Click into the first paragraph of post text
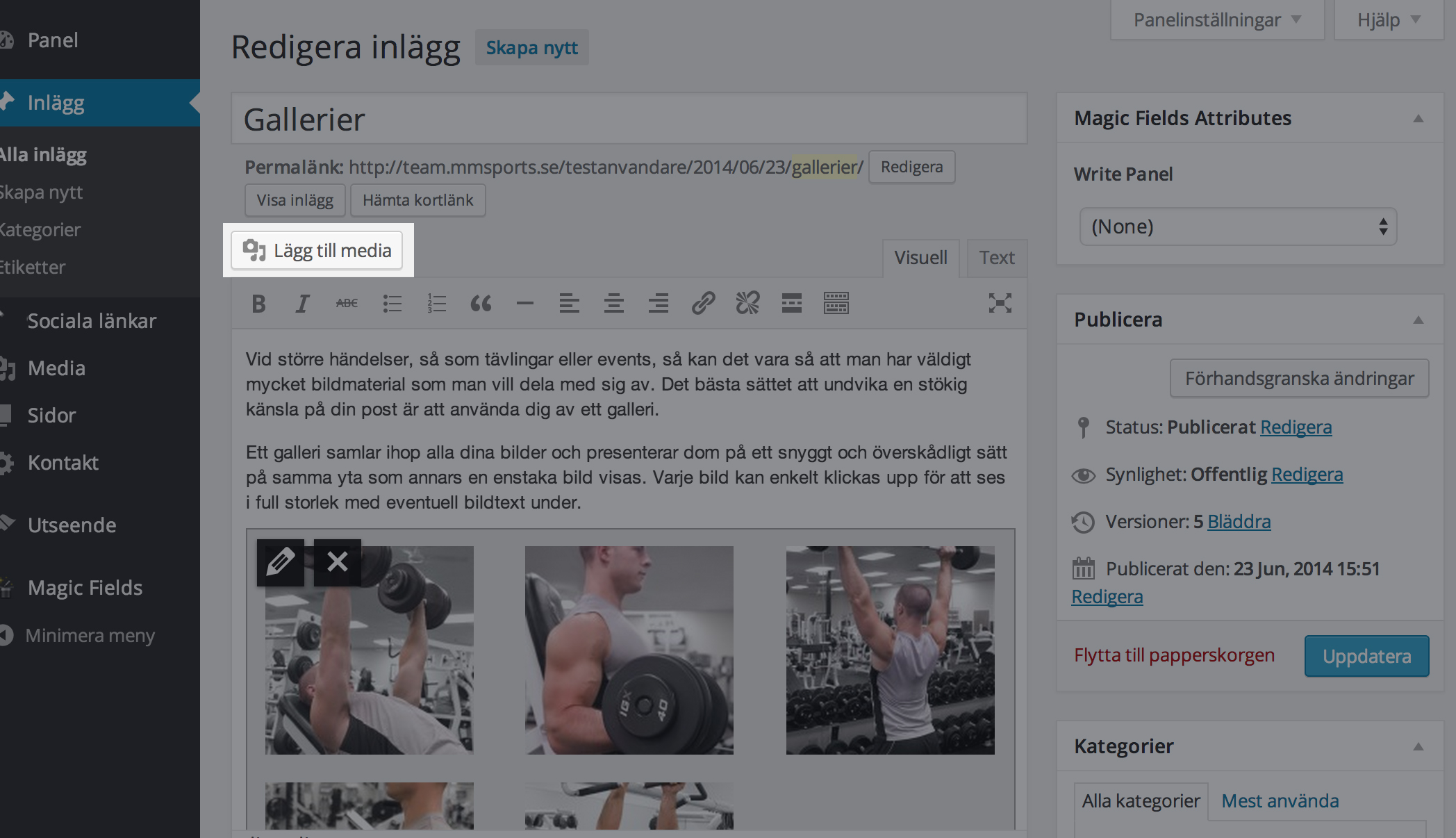This screenshot has height=838, width=1456. (x=608, y=384)
